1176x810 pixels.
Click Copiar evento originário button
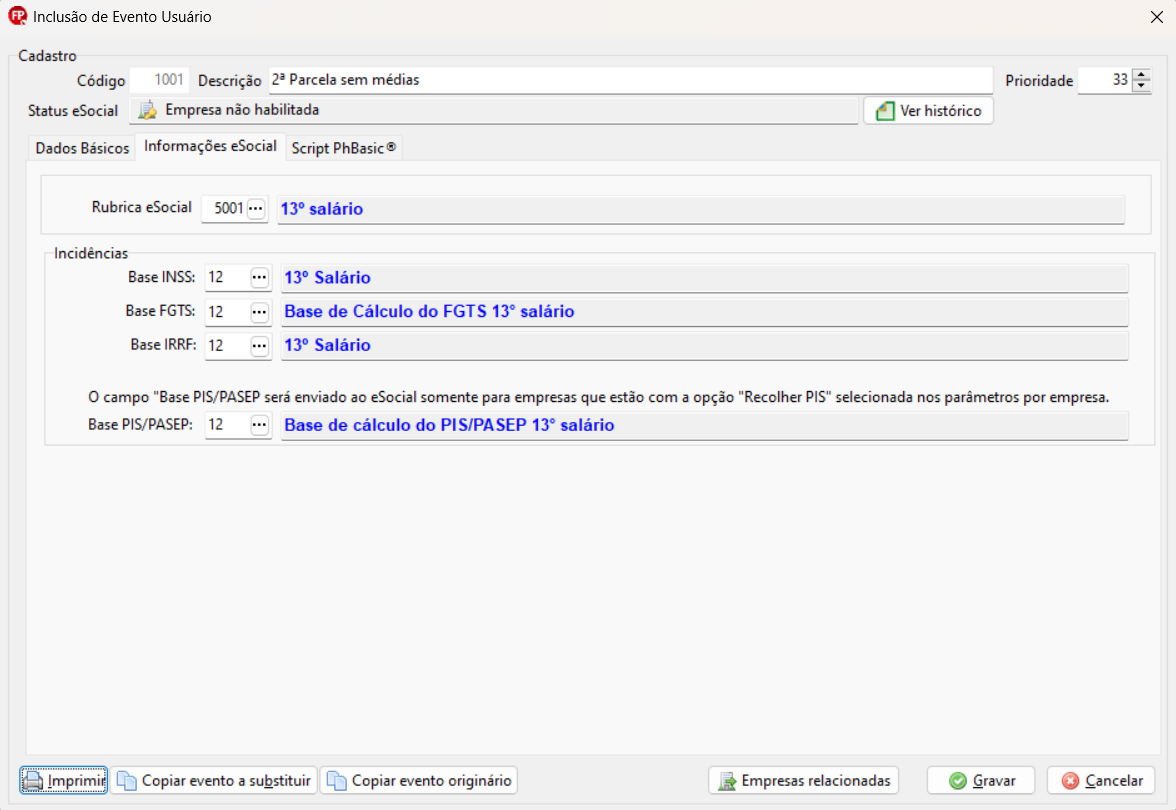419,781
